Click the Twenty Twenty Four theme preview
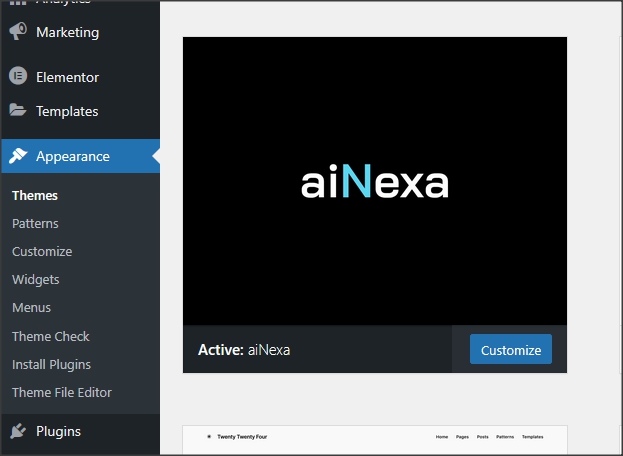Image resolution: width=623 pixels, height=456 pixels. (x=375, y=440)
